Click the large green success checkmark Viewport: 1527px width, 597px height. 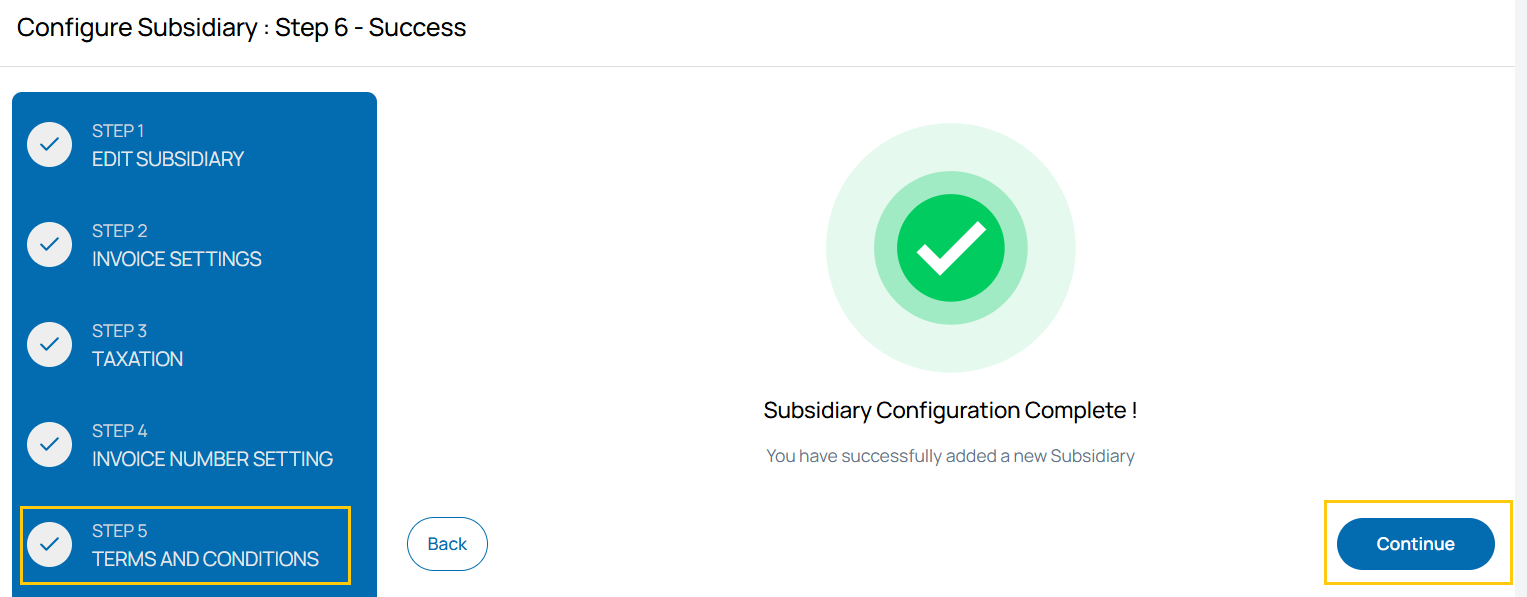(950, 248)
